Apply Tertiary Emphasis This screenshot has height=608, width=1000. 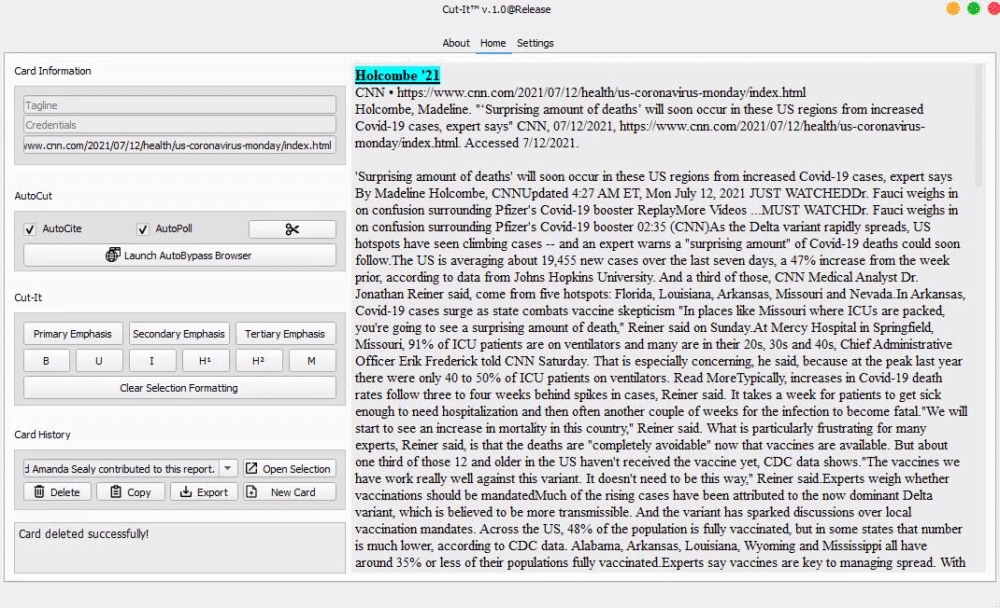(x=285, y=334)
